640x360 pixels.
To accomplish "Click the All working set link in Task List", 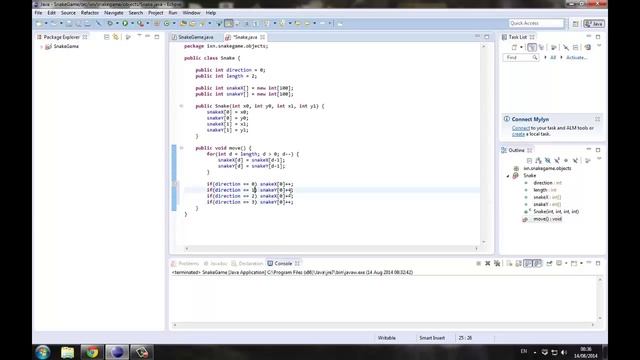I will tap(553, 58).
